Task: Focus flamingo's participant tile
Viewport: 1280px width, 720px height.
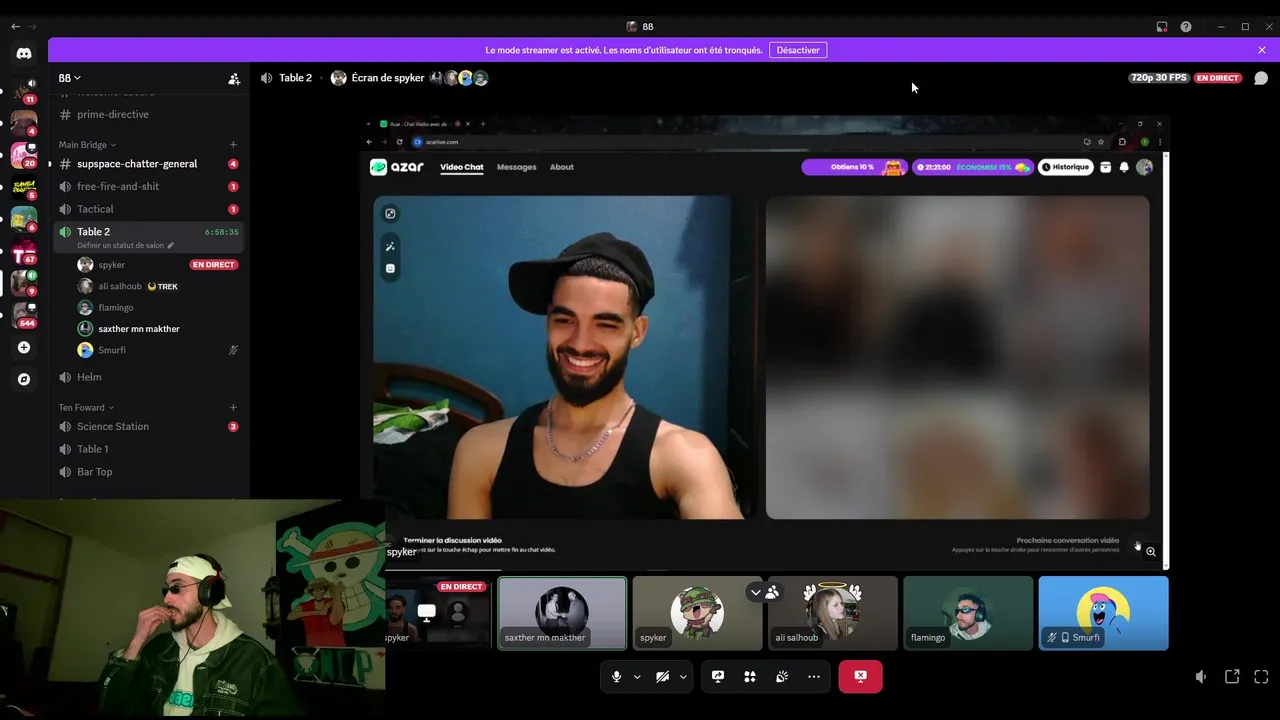Action: [968, 613]
